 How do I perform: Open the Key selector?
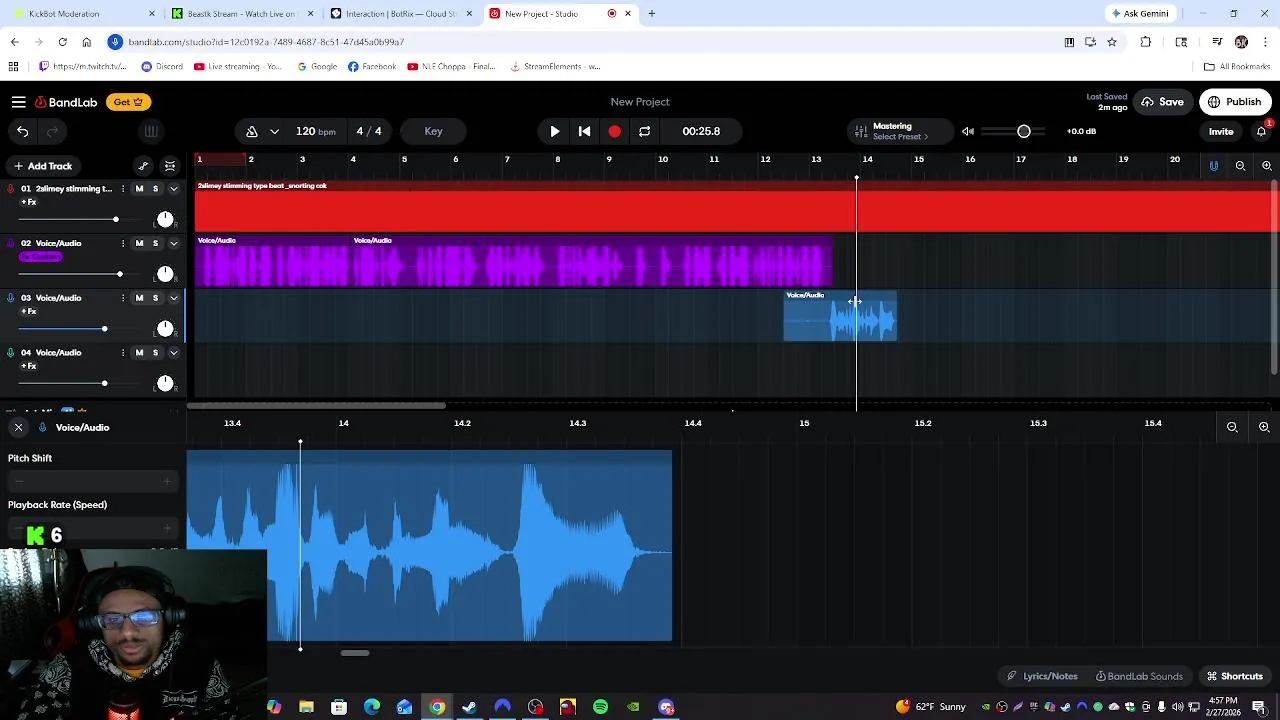coord(433,131)
